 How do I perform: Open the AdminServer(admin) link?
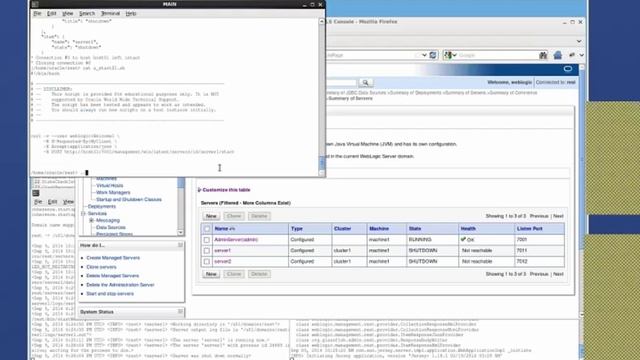[236, 240]
